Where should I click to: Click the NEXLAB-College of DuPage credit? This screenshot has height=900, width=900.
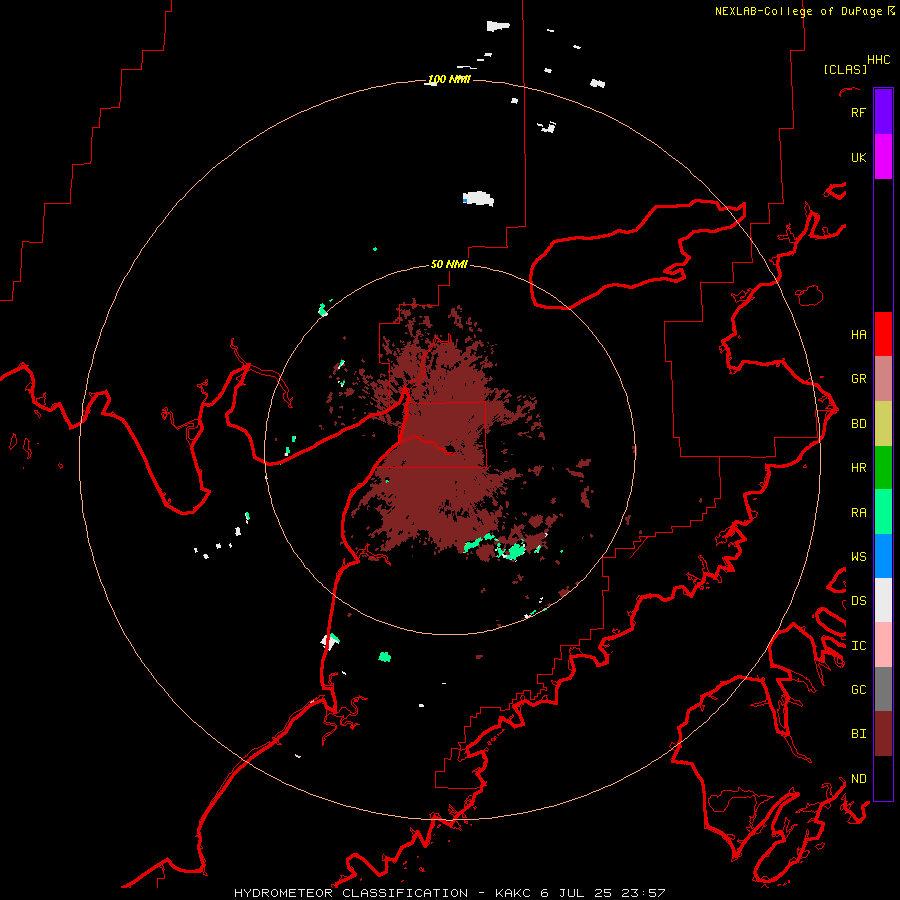[798, 11]
